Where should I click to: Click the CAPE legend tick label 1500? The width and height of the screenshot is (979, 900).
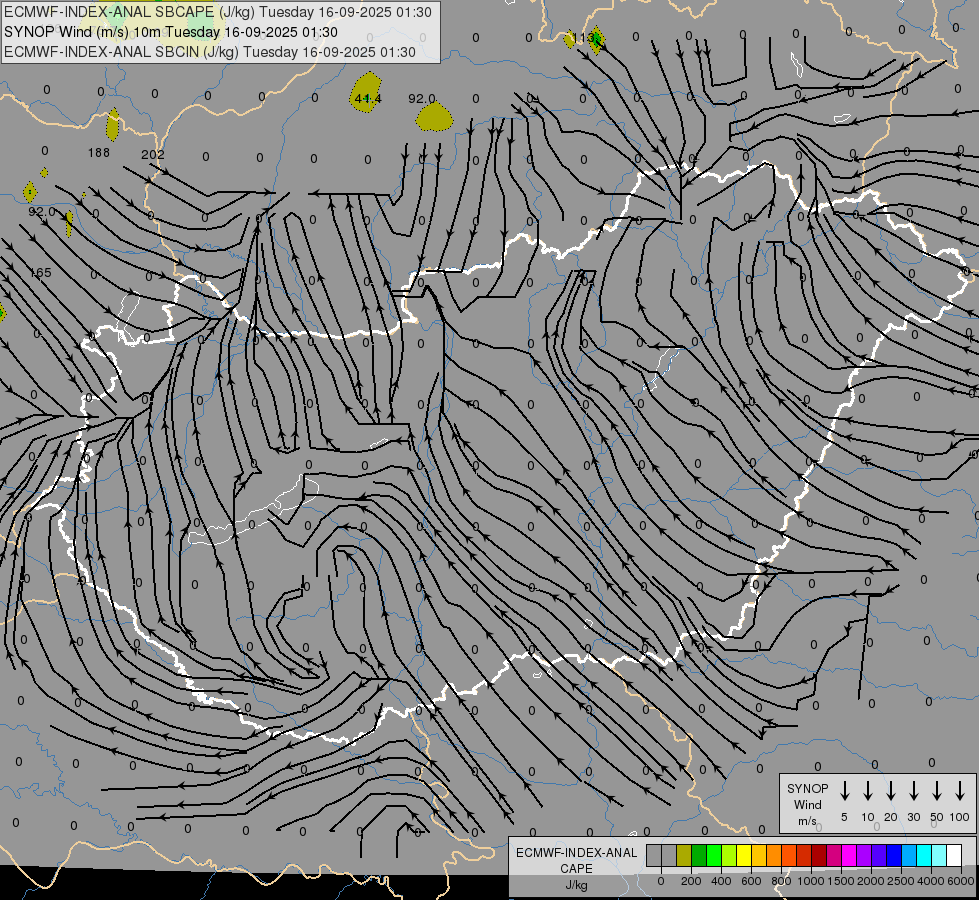(x=841, y=881)
